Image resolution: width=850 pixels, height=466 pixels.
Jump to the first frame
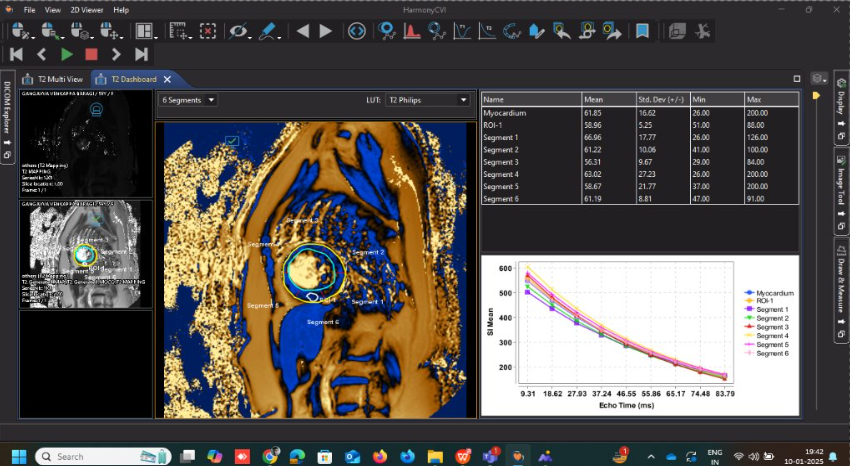tap(17, 54)
